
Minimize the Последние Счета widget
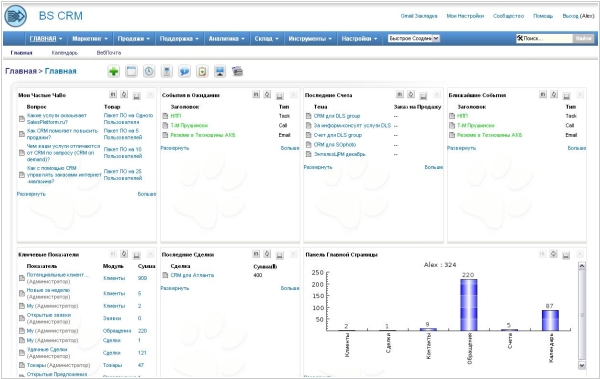coord(423,95)
